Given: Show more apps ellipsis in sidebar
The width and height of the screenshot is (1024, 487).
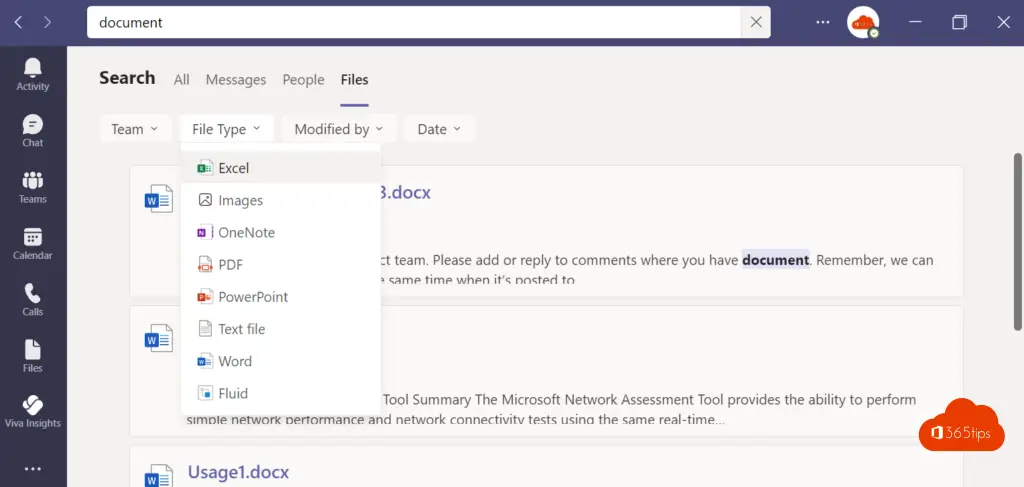Looking at the screenshot, I should (33, 469).
